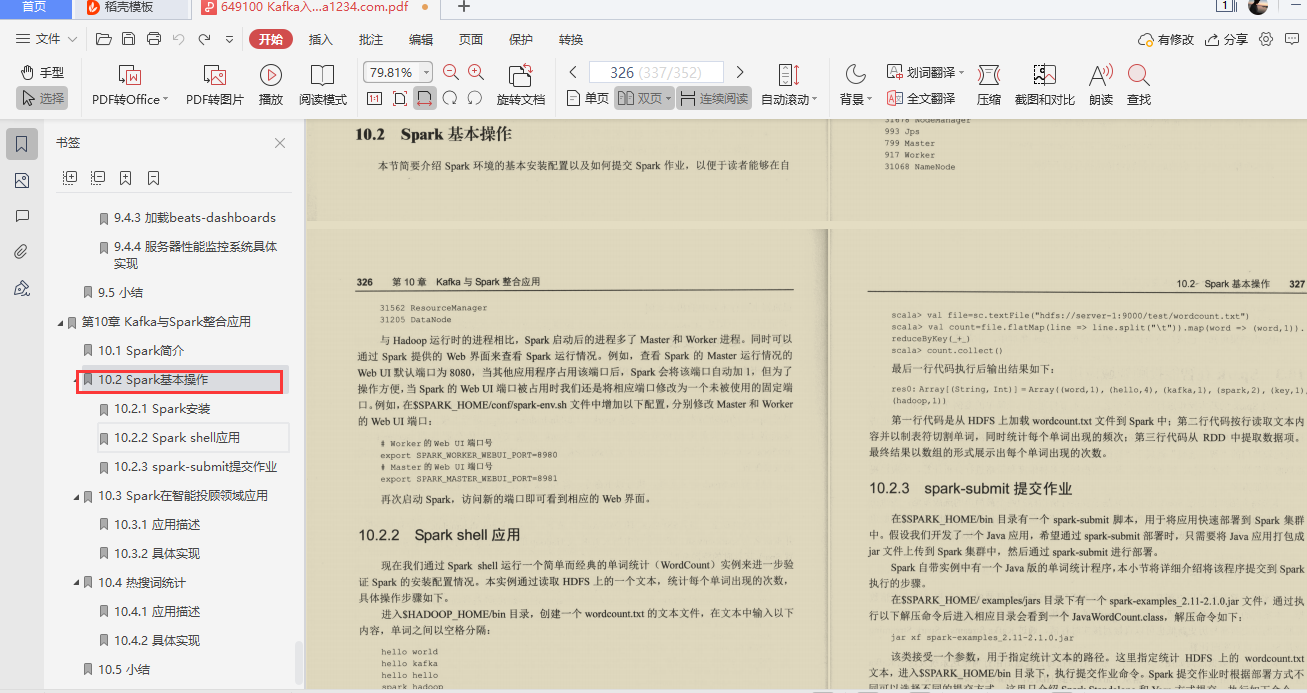Click the page number input field
The image size is (1307, 693).
(655, 72)
